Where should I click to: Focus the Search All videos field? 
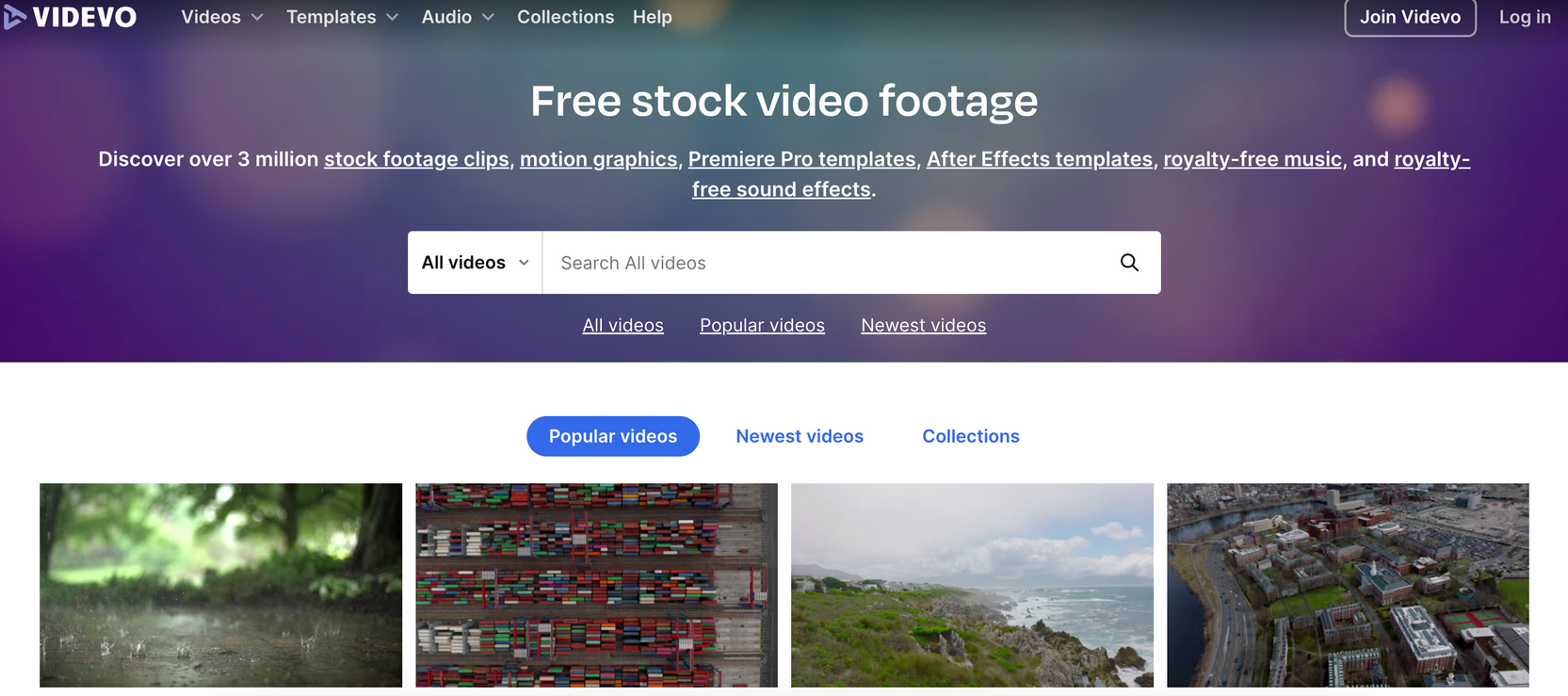(829, 263)
